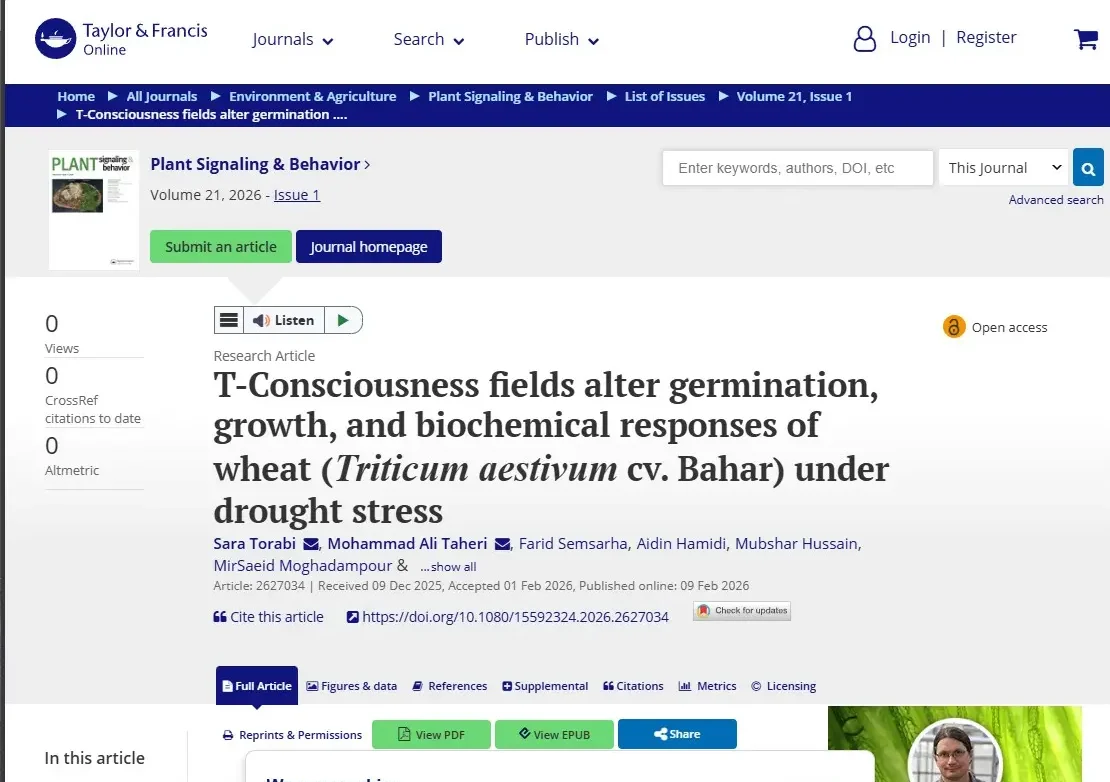
Task: Click the Listen speaker button
Action: 284,320
